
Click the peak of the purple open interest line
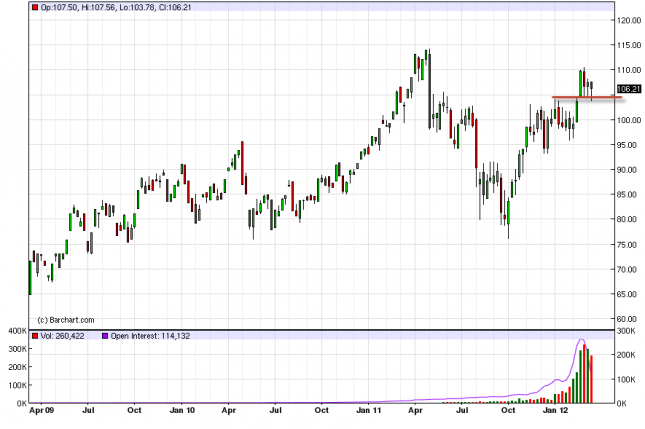tap(582, 341)
